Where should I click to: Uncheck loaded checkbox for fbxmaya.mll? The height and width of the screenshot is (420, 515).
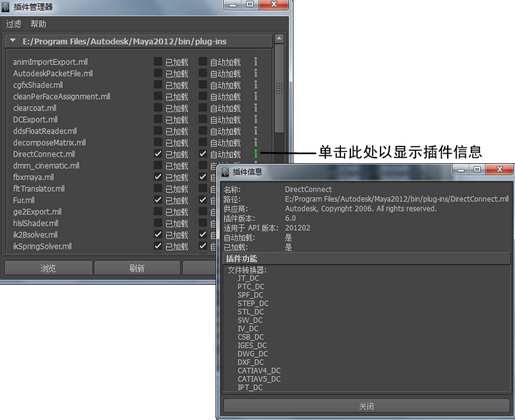click(x=158, y=177)
